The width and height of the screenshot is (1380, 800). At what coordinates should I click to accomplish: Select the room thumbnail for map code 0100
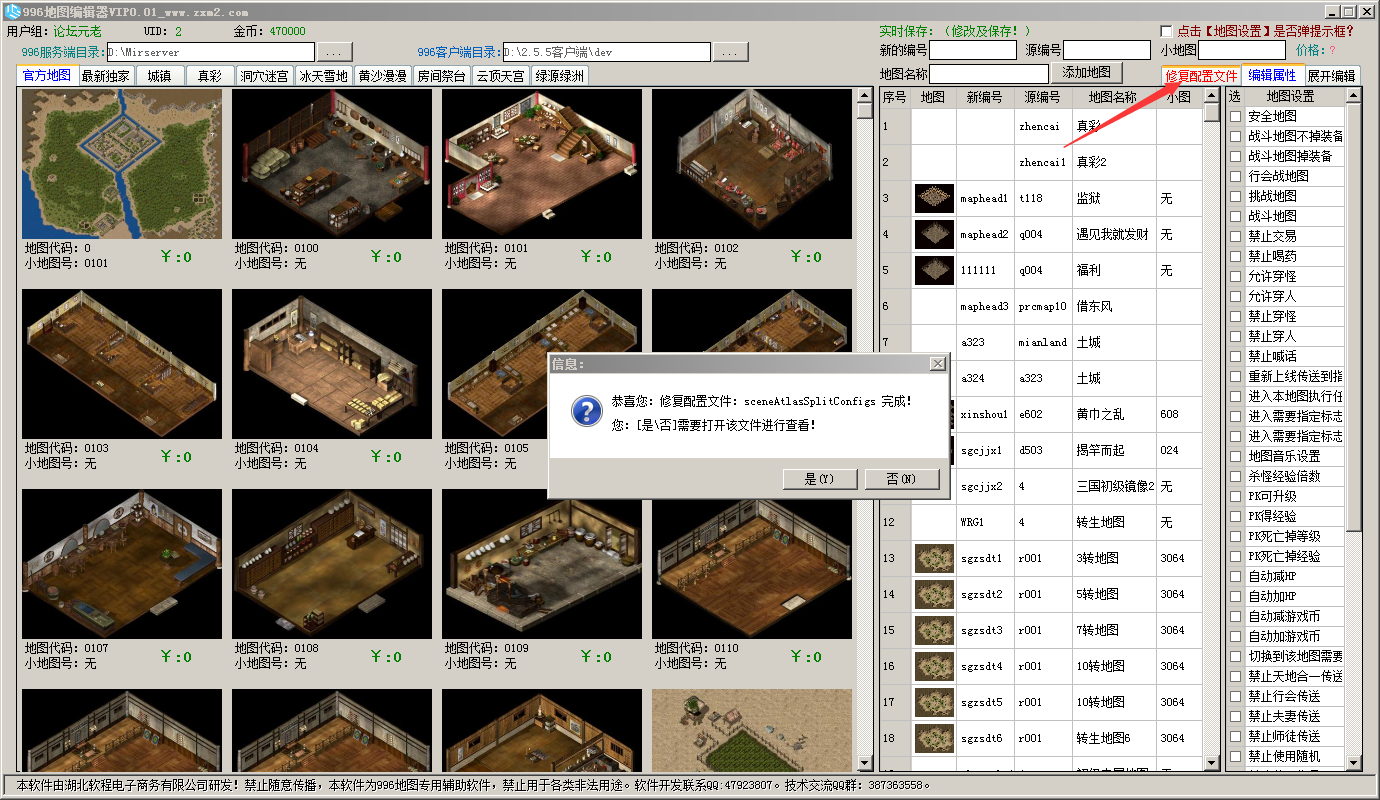[x=332, y=164]
